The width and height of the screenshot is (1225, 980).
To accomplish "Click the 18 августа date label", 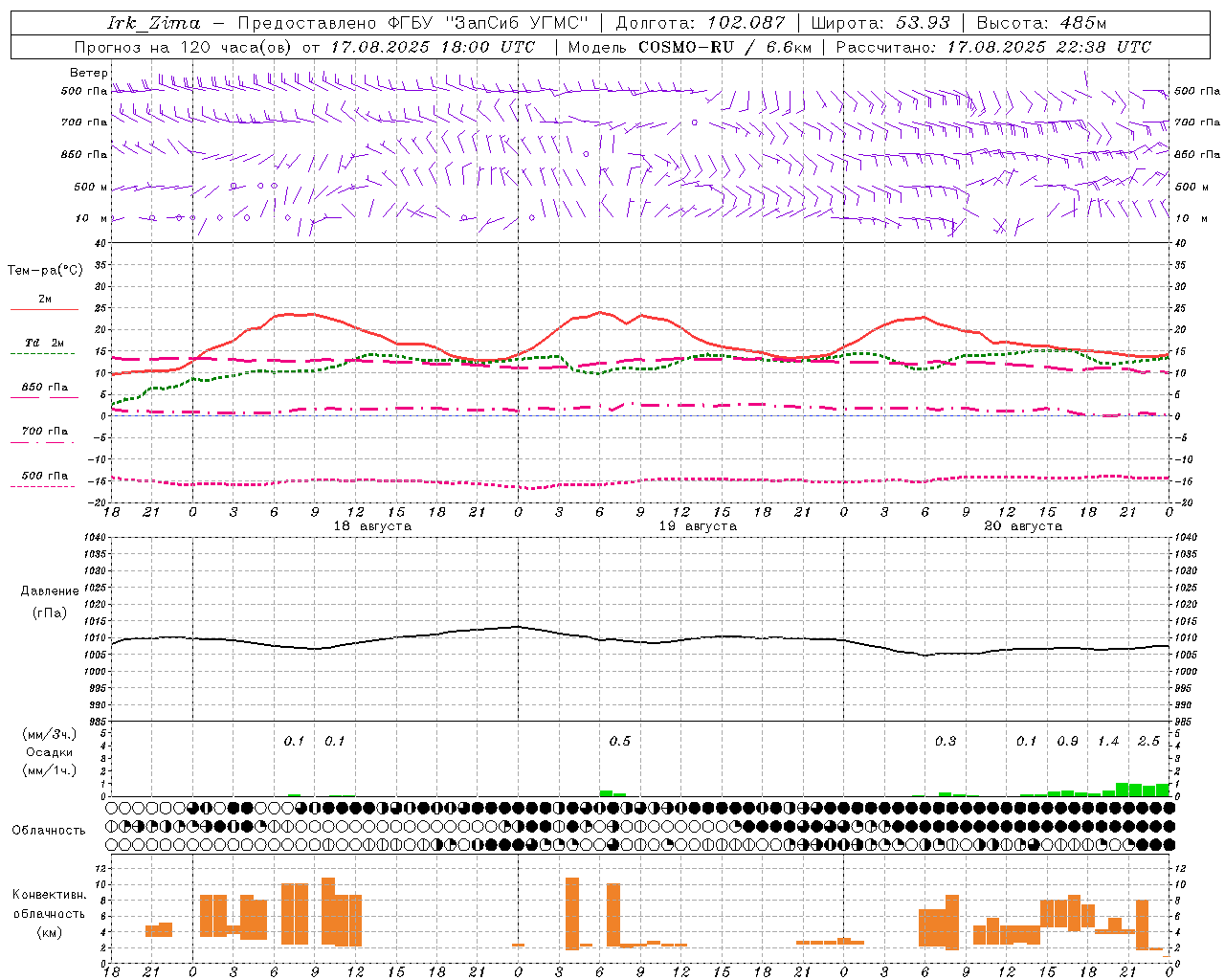I will point(372,526).
